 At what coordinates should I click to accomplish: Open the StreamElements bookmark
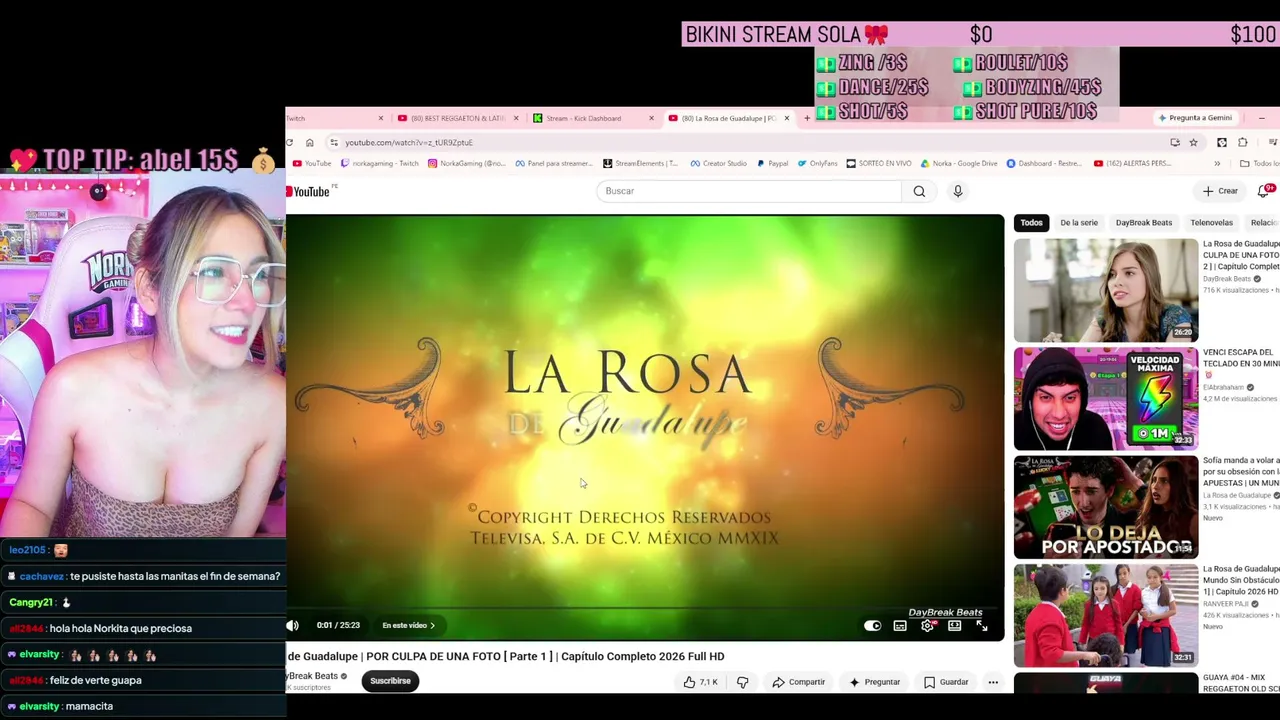coord(641,163)
